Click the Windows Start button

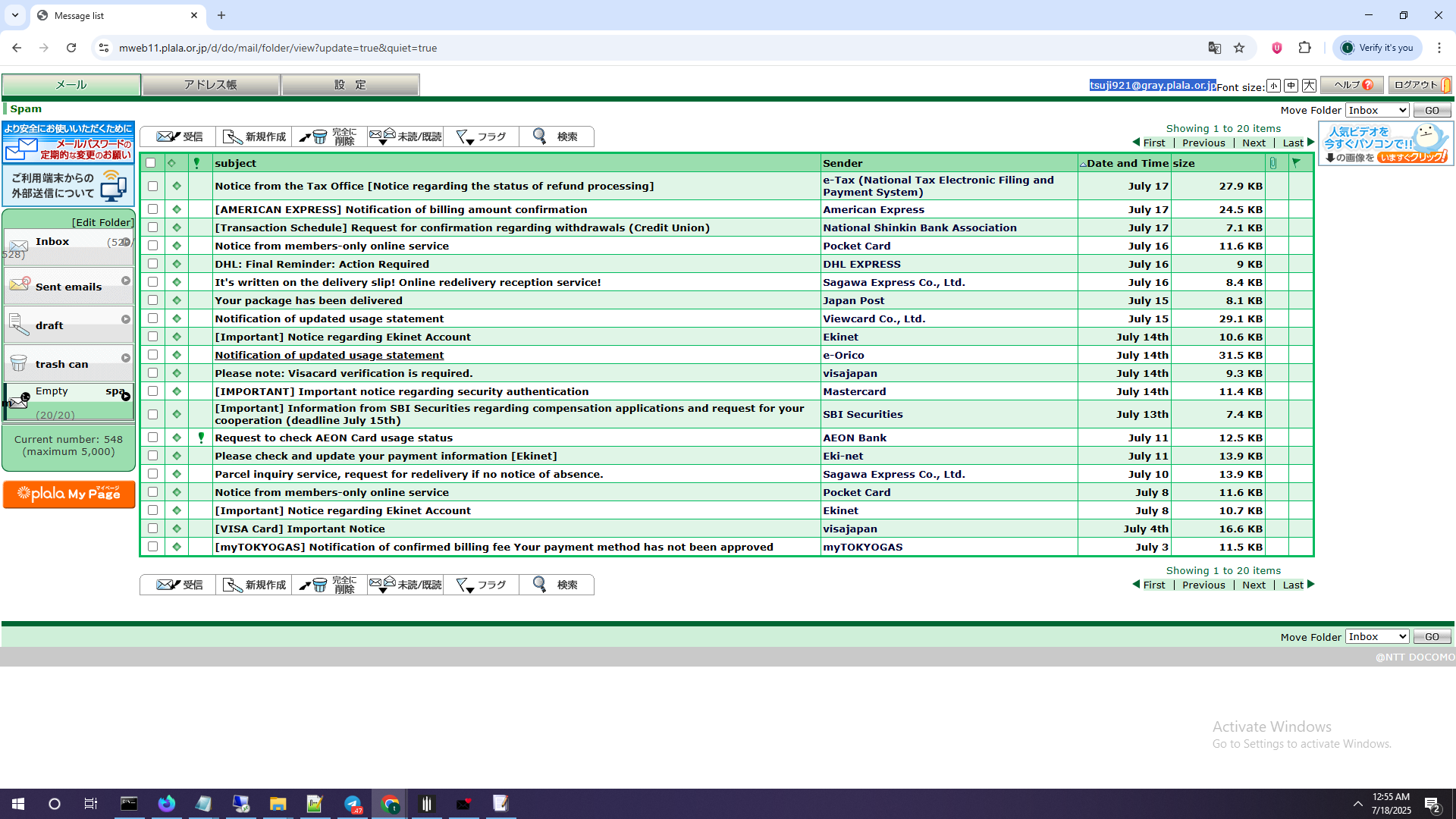(18, 804)
